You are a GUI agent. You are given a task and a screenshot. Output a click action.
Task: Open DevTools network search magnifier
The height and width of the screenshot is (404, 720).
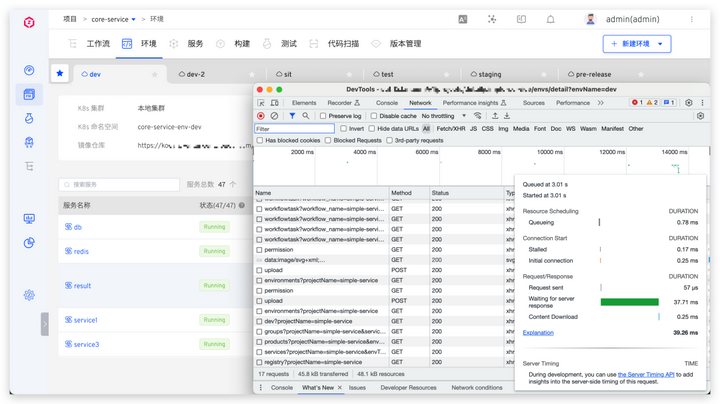[306, 116]
